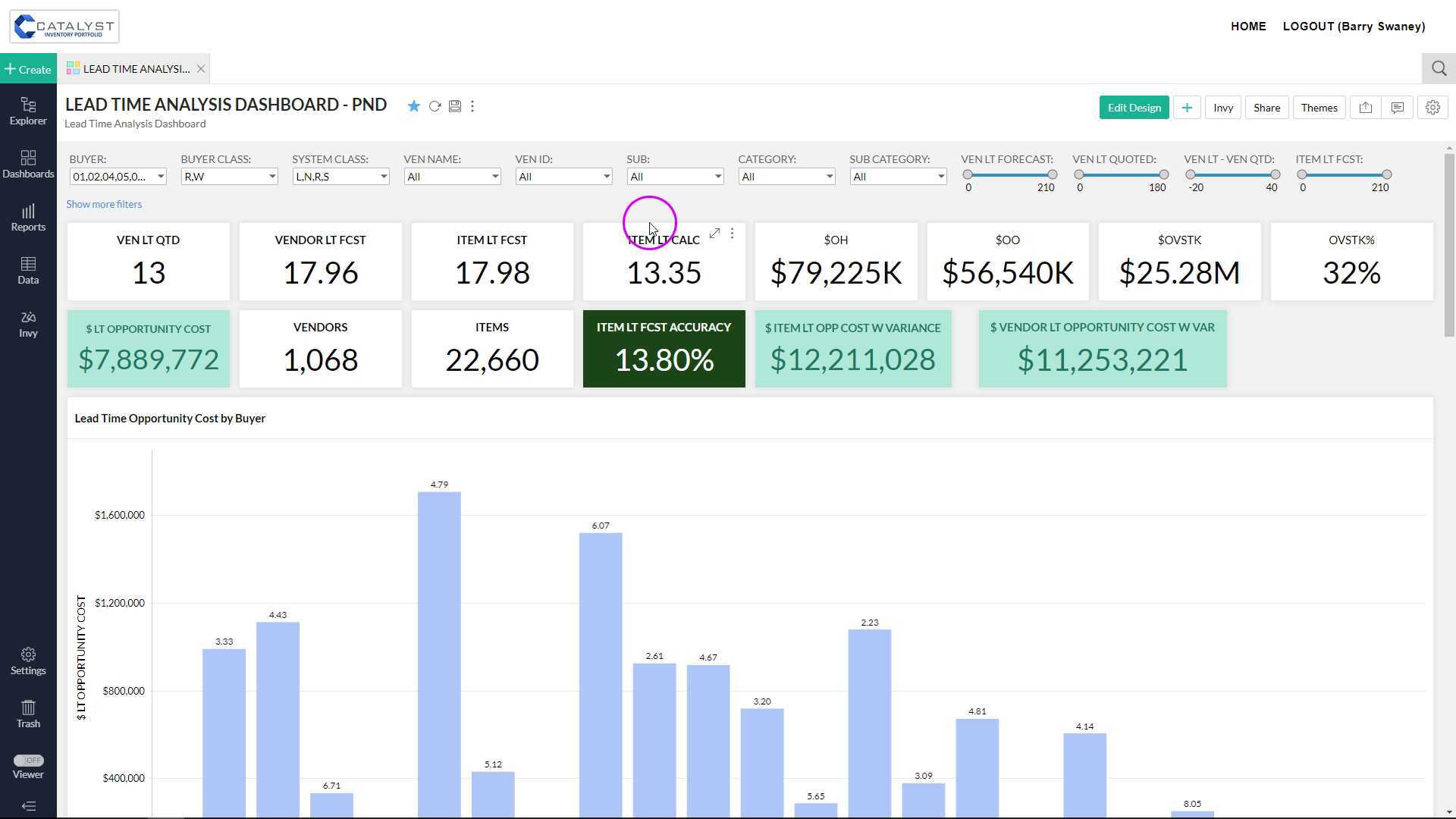Click the Show more filters link
Image resolution: width=1456 pixels, height=819 pixels.
coord(104,204)
